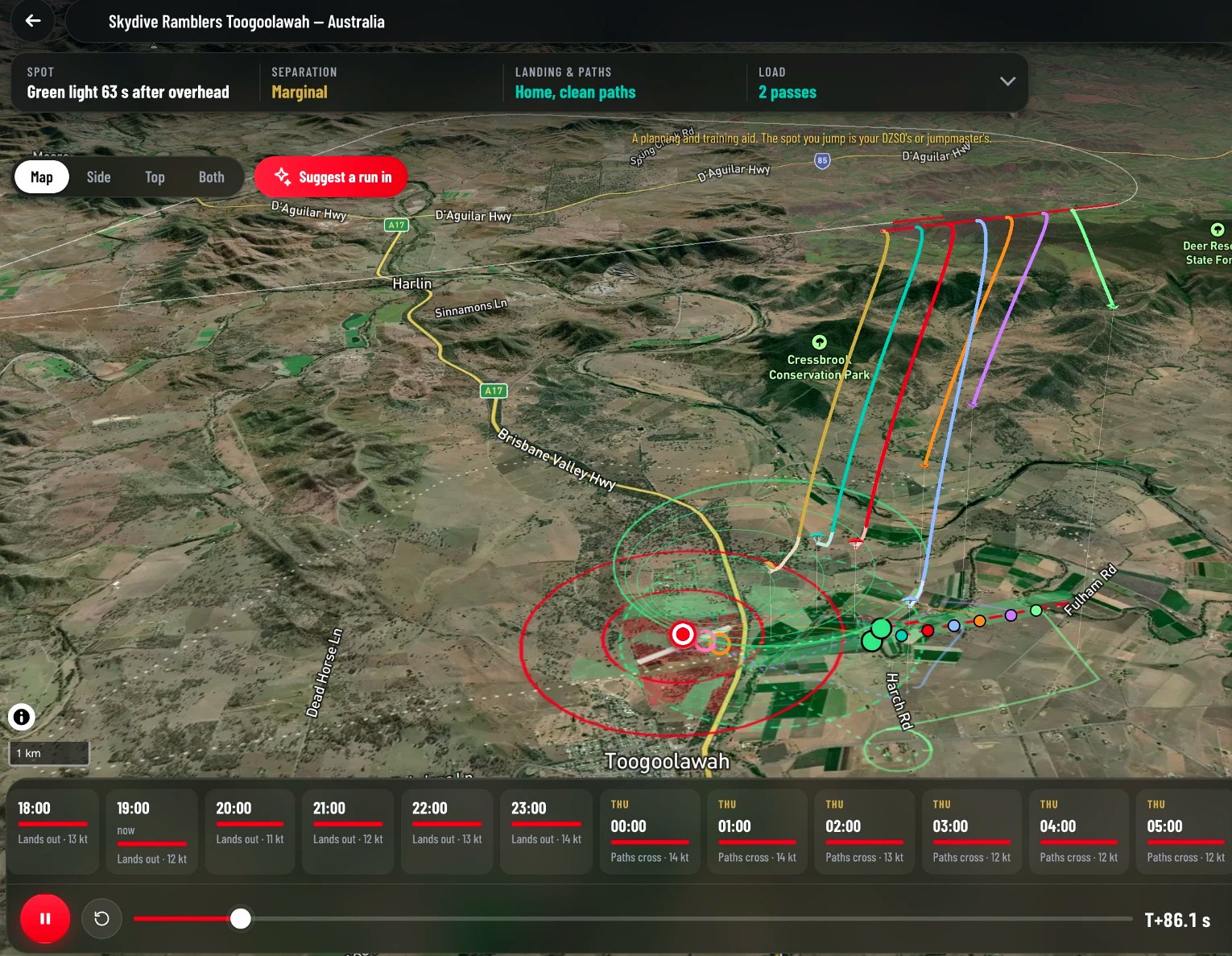1232x956 pixels.
Task: Click the route 85 highway shield
Action: pos(822,160)
